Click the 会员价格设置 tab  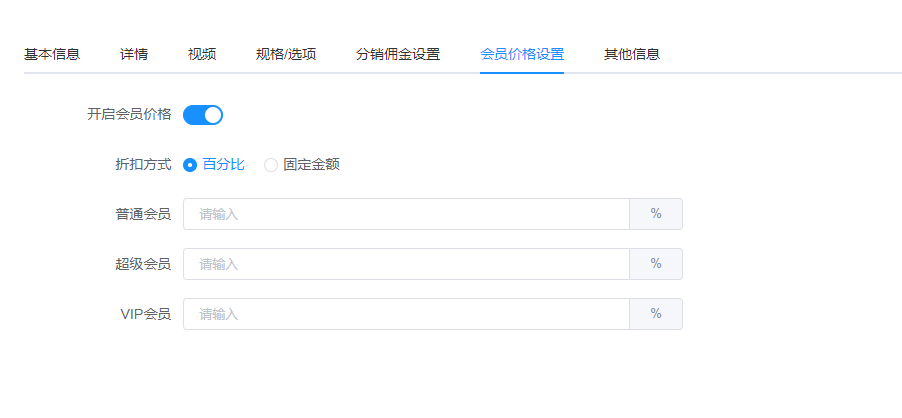coord(522,55)
